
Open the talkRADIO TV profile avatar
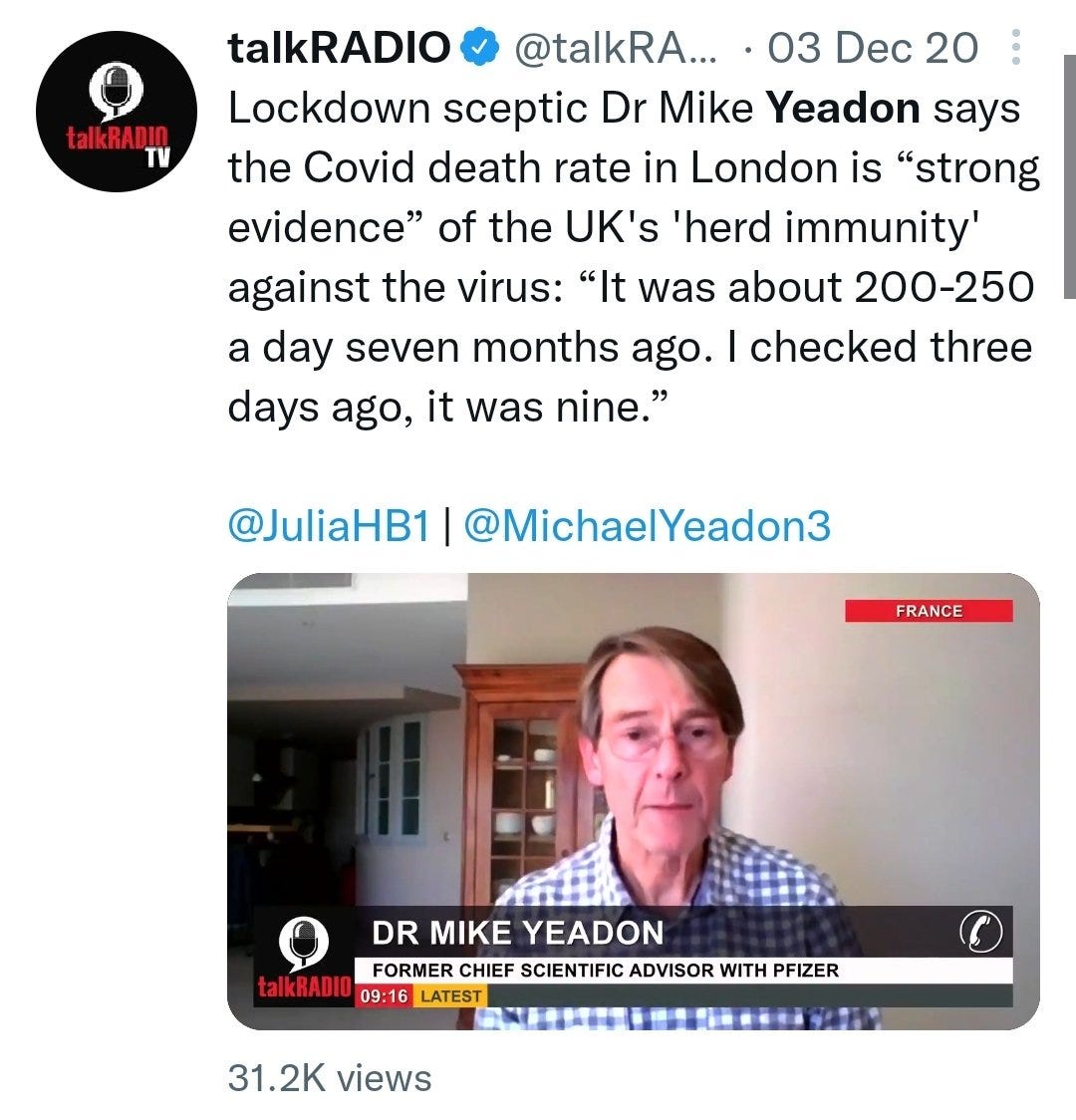click(117, 112)
